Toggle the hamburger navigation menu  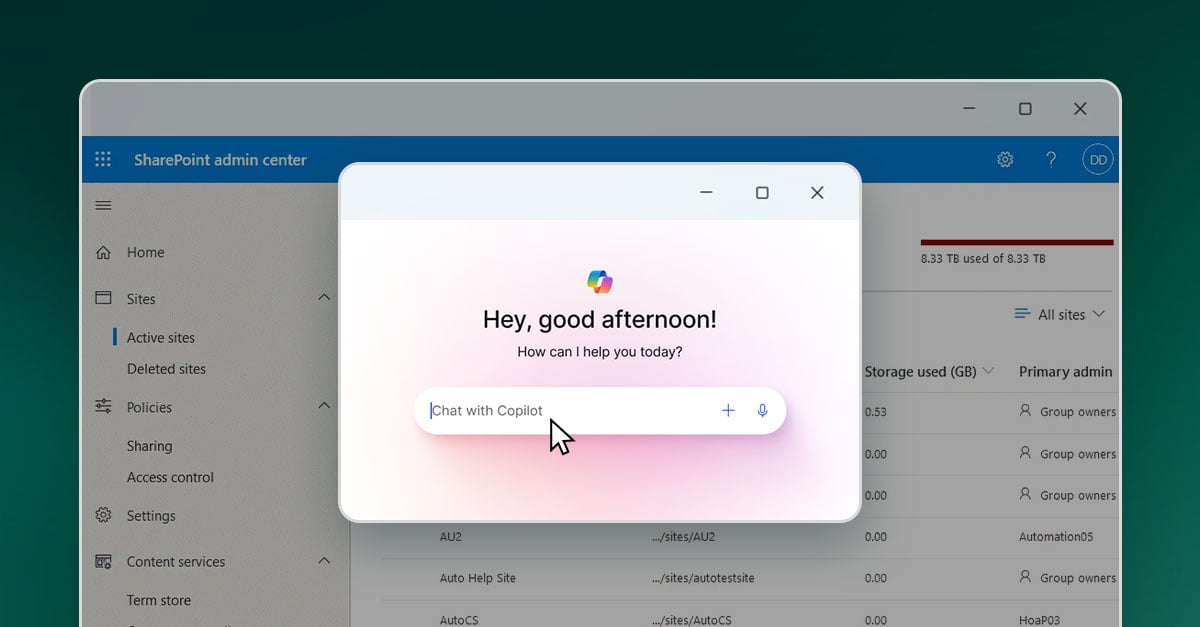pos(103,205)
